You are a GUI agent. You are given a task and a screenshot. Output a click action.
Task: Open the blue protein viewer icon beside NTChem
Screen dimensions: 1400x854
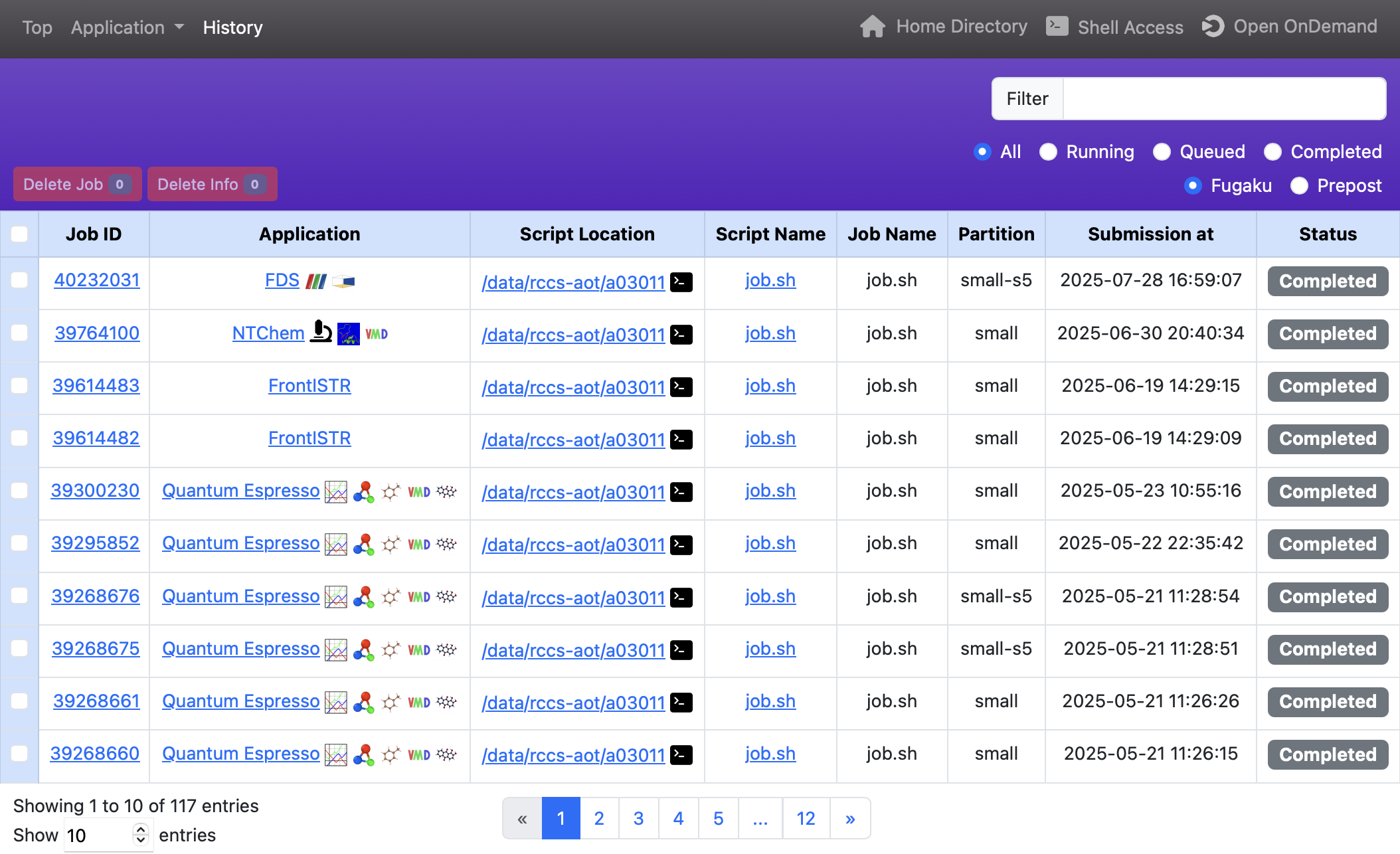[x=349, y=333]
